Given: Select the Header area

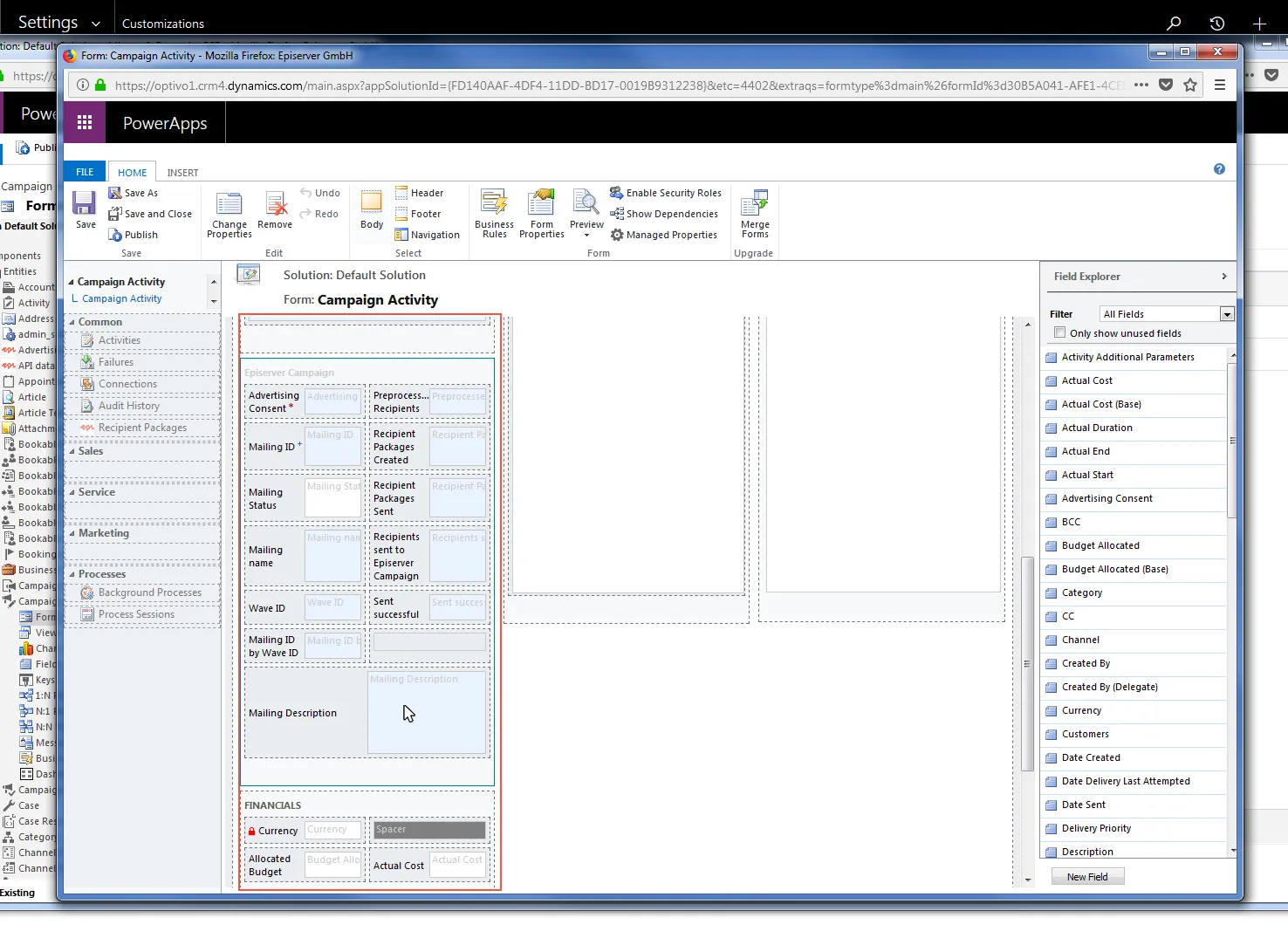Looking at the screenshot, I should tap(420, 193).
